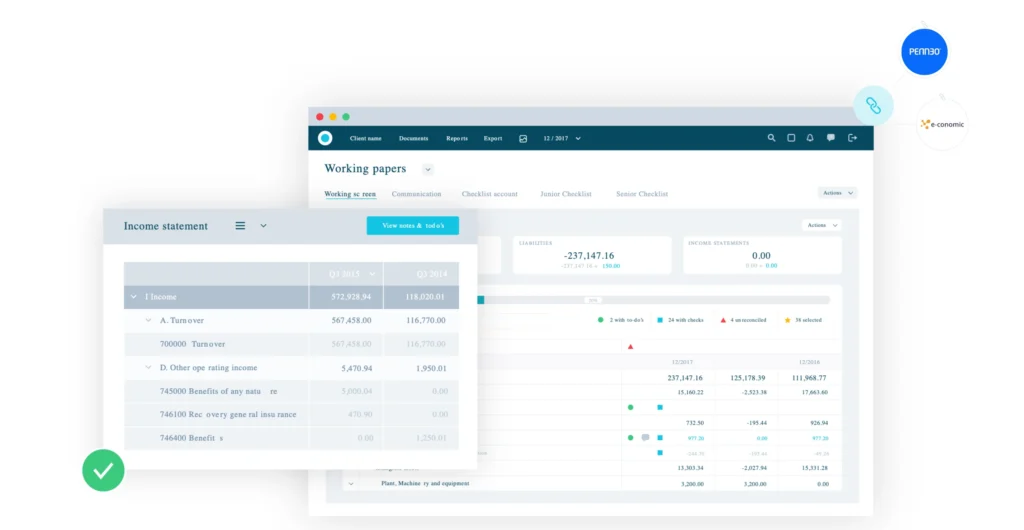Click red triangle above the 12/2017 header
The width and height of the screenshot is (1024, 530).
[630, 347]
